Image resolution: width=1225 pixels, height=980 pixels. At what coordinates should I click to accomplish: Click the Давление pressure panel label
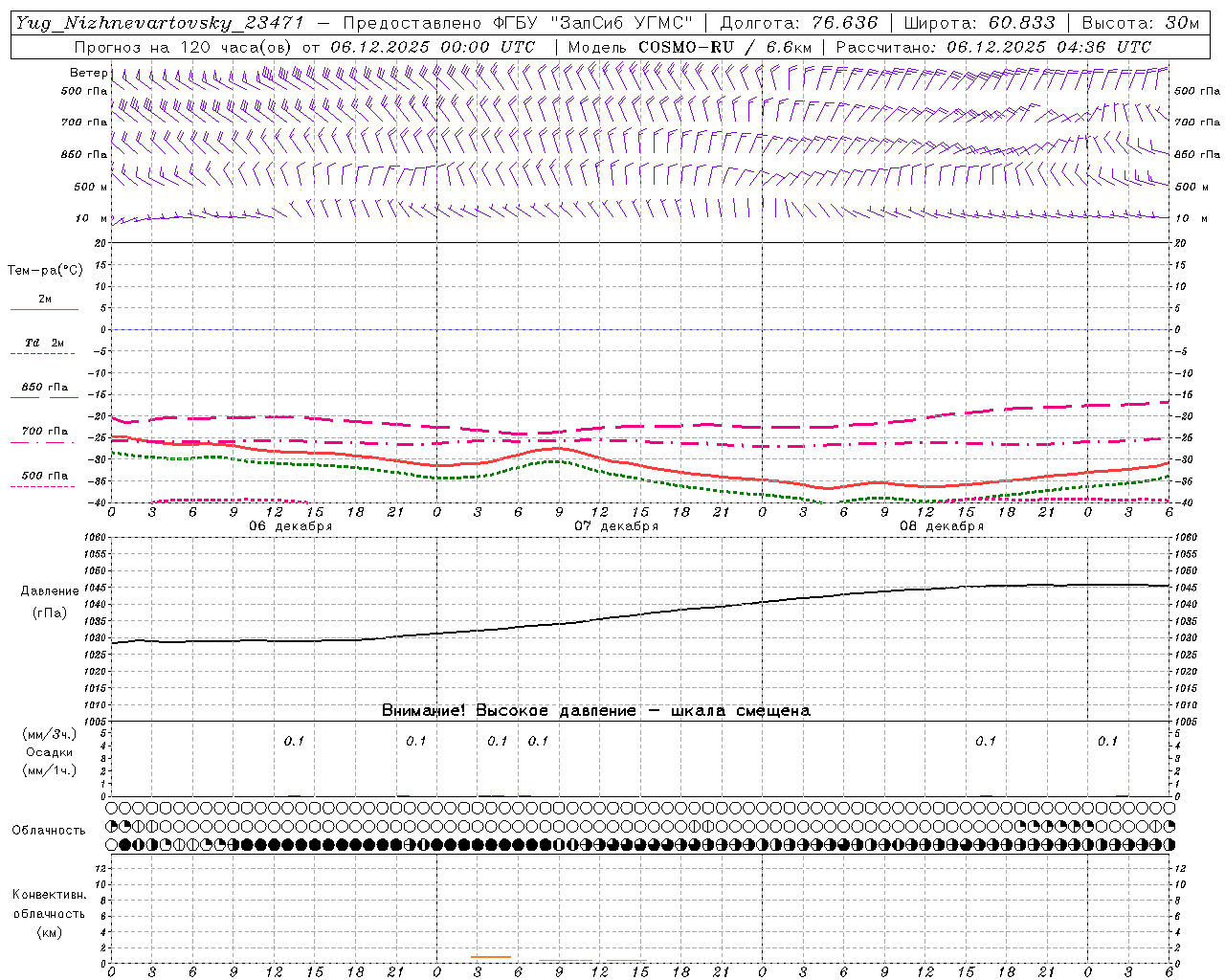click(50, 591)
